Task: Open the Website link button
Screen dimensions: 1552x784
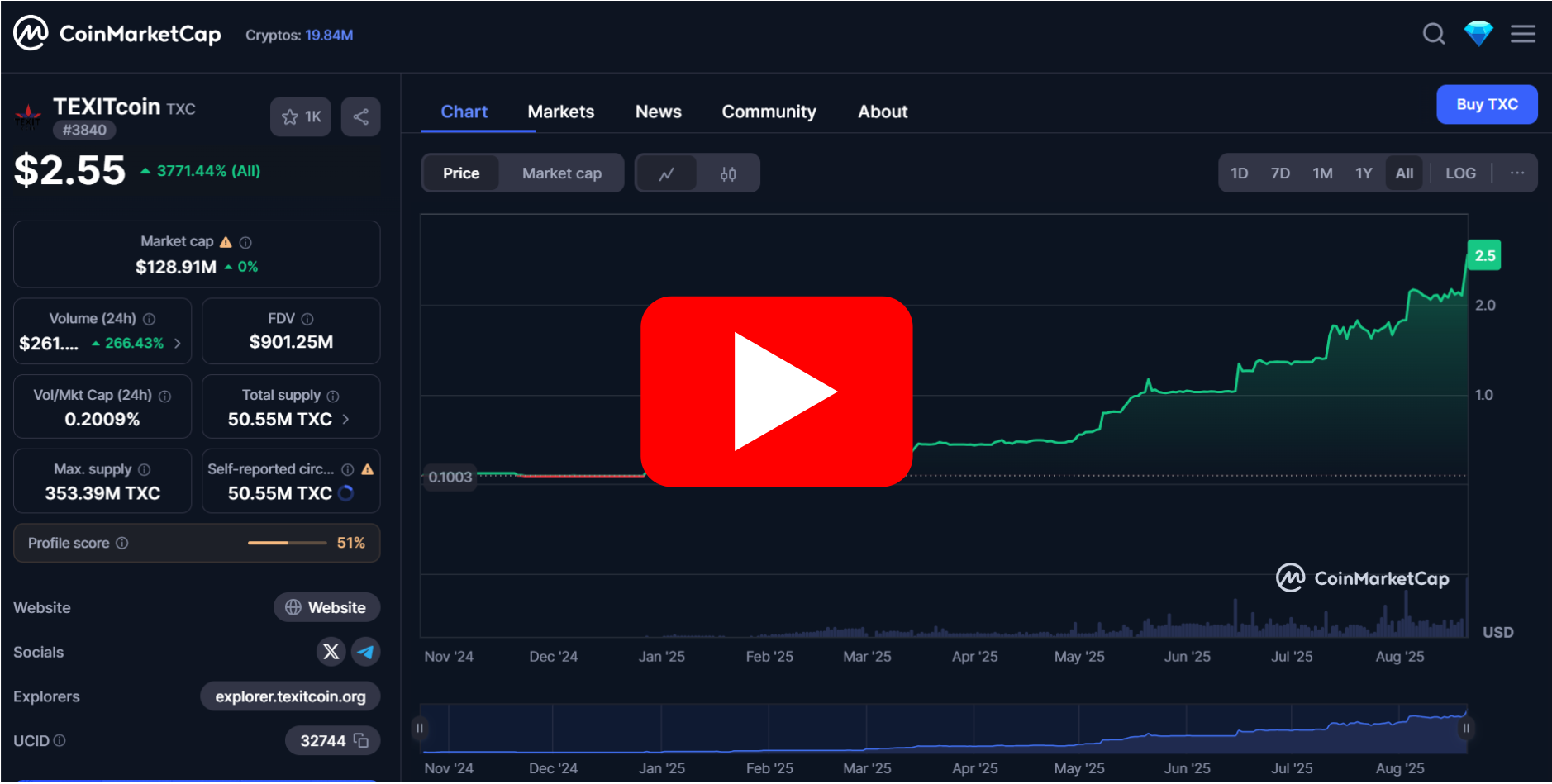Action: (327, 607)
